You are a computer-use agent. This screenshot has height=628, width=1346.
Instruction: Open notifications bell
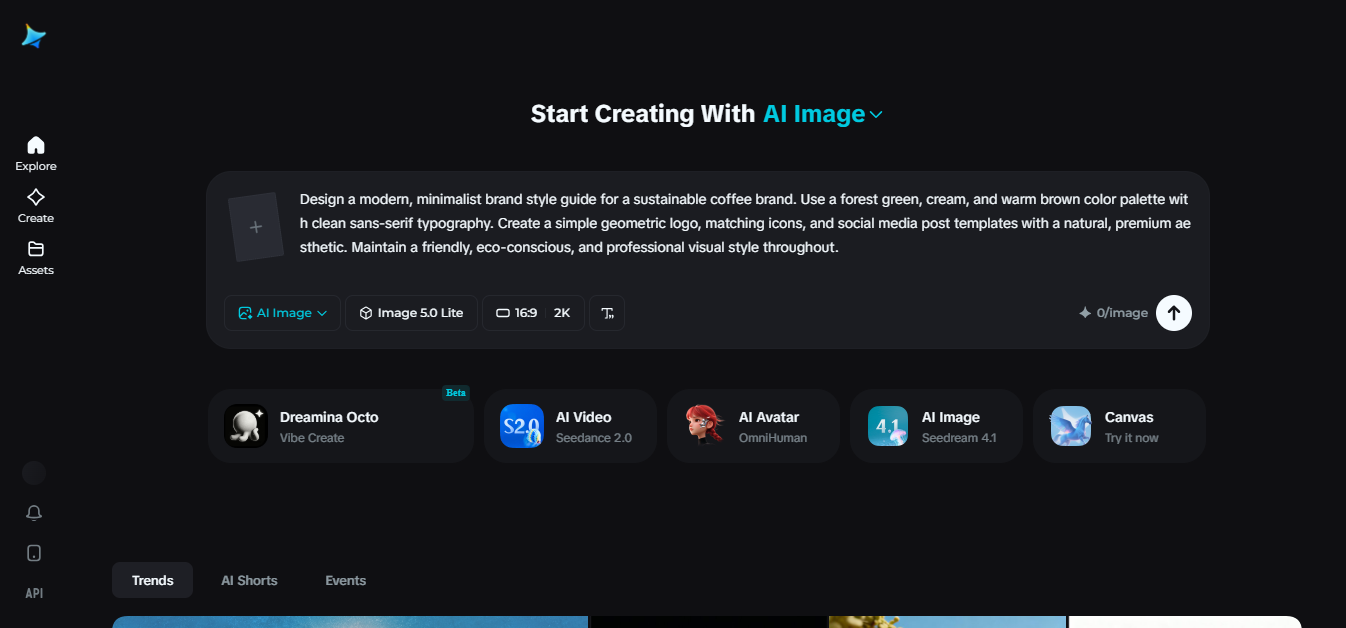[x=34, y=513]
